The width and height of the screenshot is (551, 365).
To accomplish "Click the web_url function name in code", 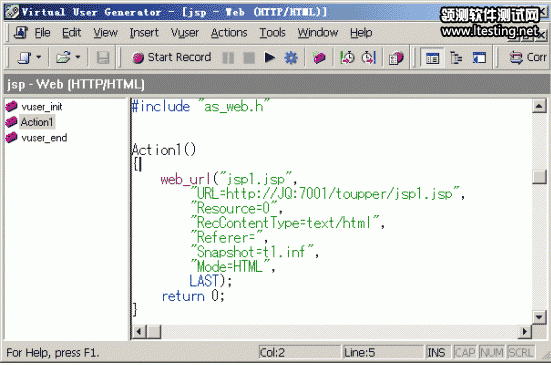I will pos(186,180).
